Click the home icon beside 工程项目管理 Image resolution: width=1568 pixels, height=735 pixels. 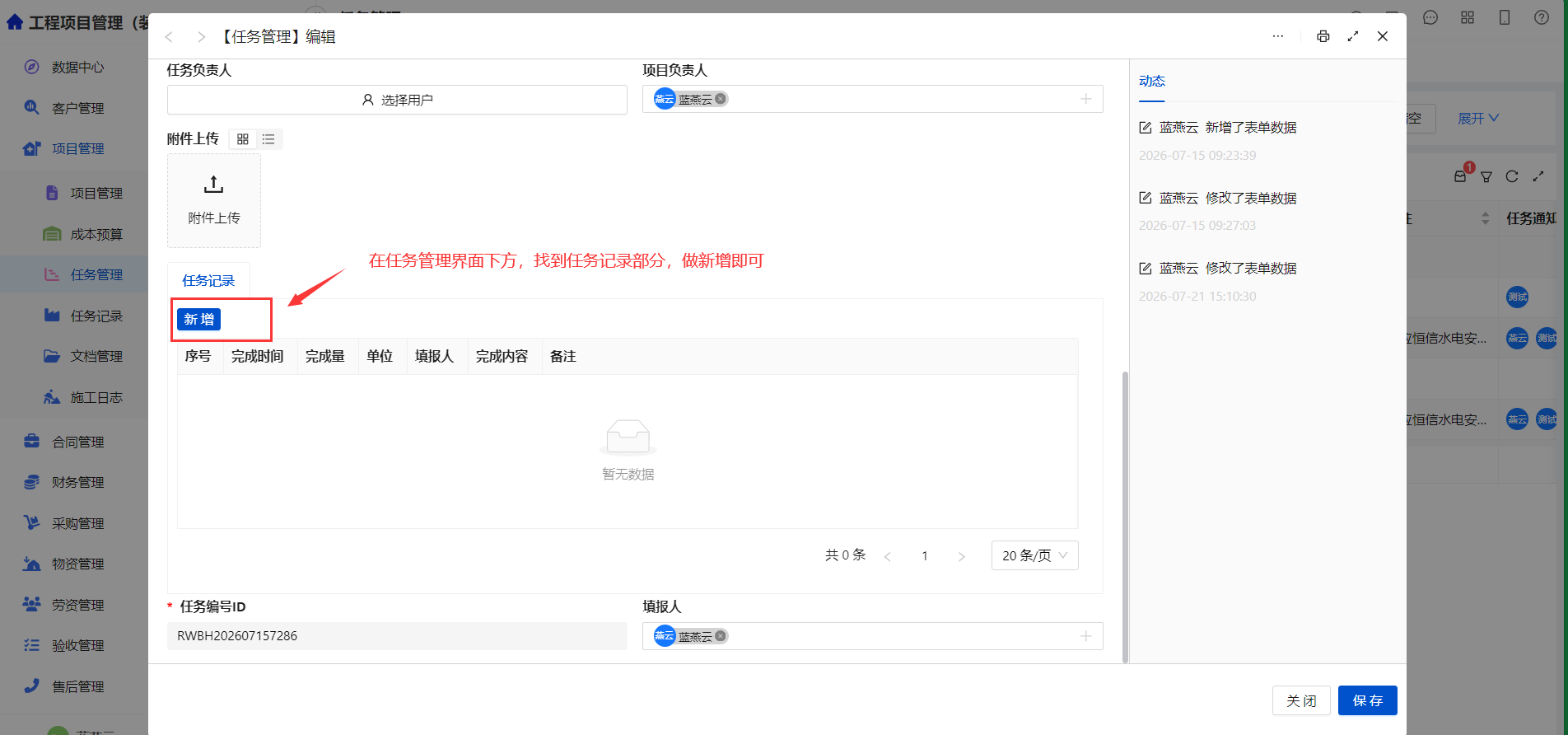[15, 22]
